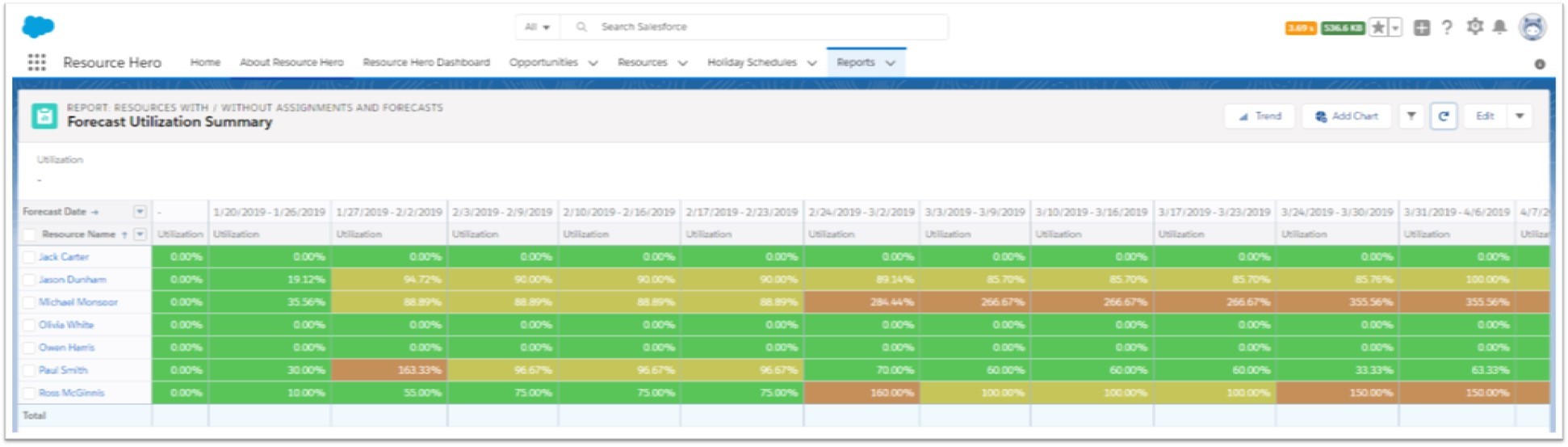Screen dimensions: 1568x447
Task: Click the arrow next to Forecast Date
Action: pyautogui.click(x=94, y=212)
